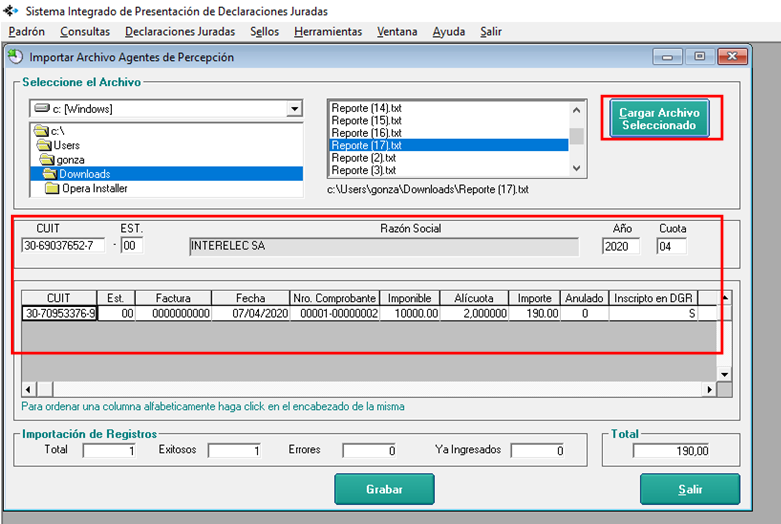Click the Salir button
781x524 pixels.
(689, 488)
